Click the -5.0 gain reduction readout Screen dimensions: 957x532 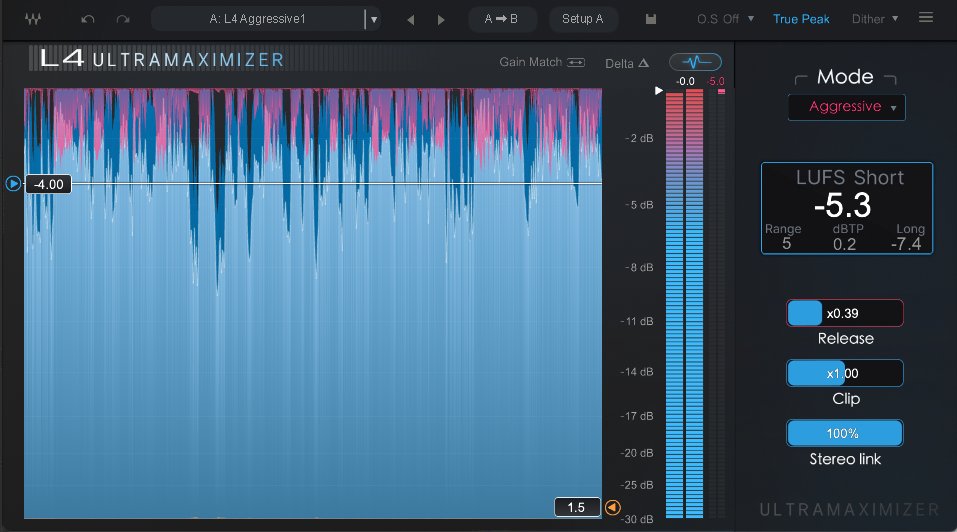[x=716, y=81]
